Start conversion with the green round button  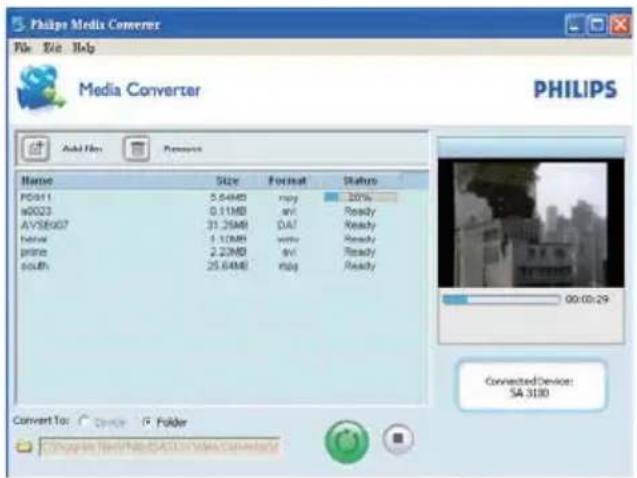tap(347, 442)
